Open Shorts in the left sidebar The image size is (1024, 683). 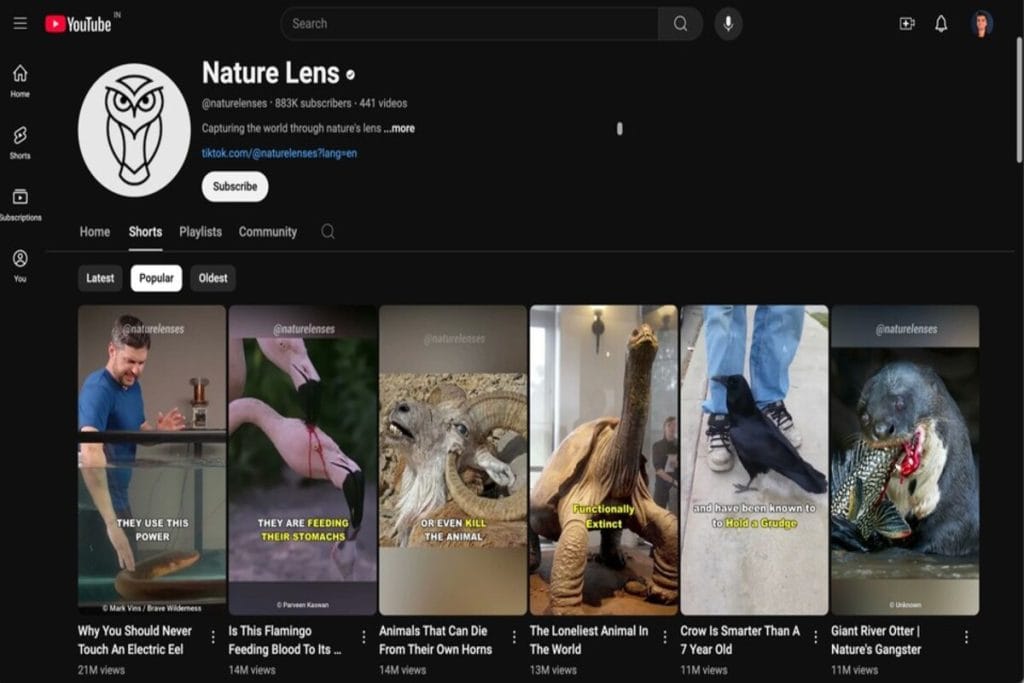coord(20,143)
